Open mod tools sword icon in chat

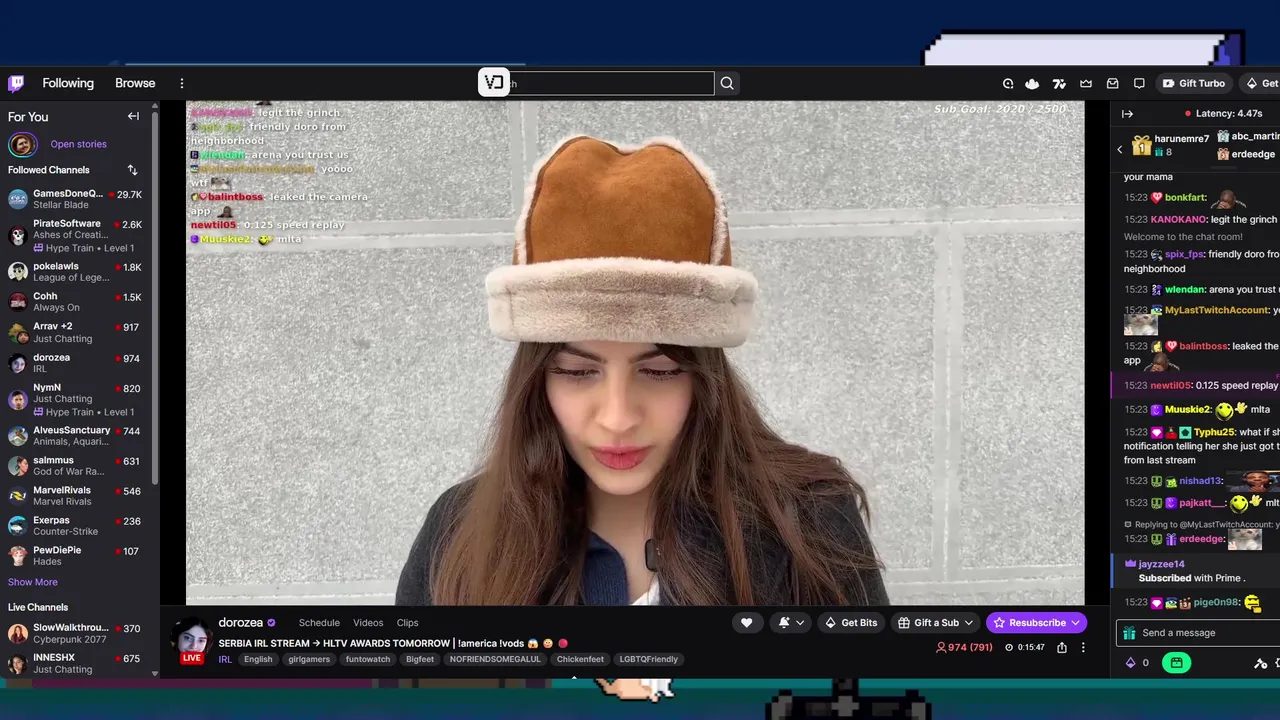(x=1261, y=663)
